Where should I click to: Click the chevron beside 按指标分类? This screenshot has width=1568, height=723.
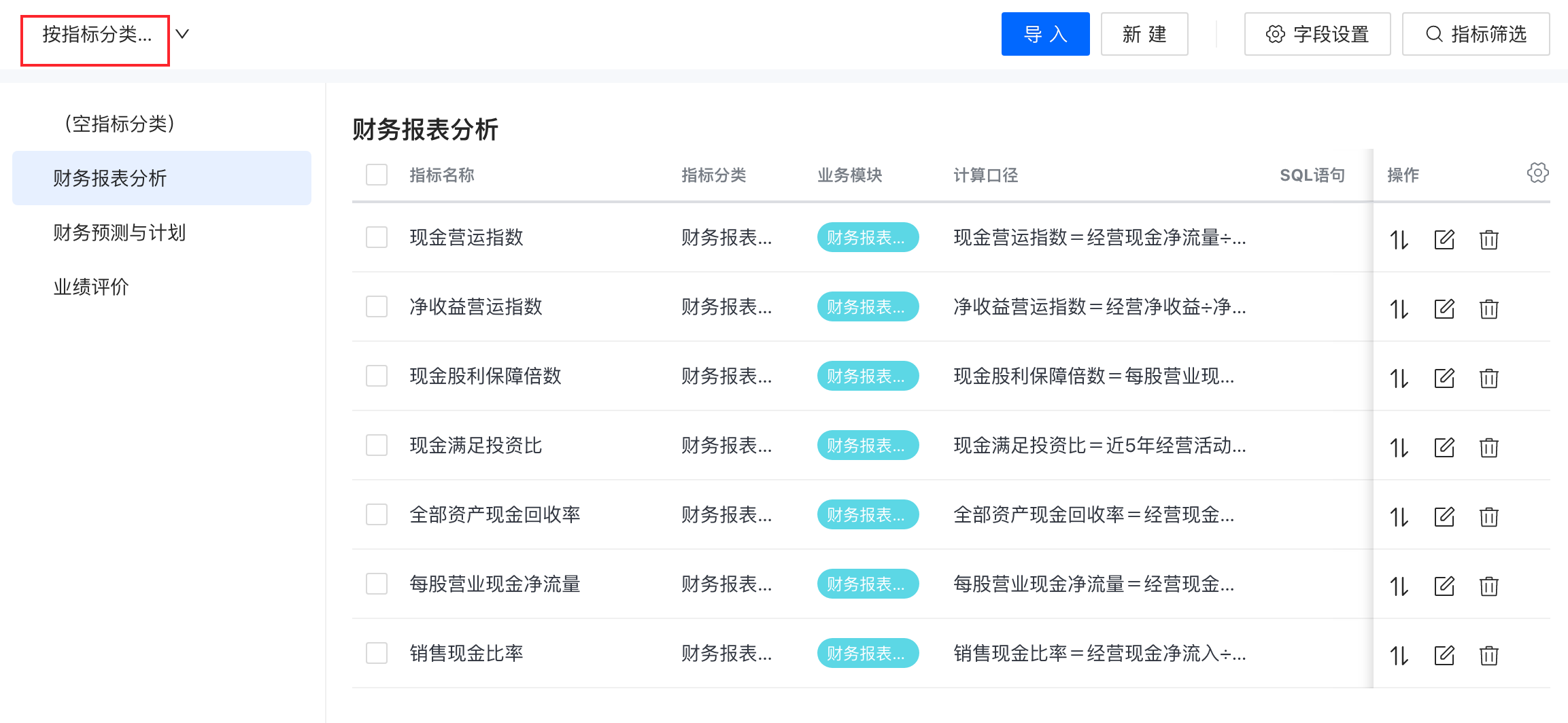(x=182, y=33)
